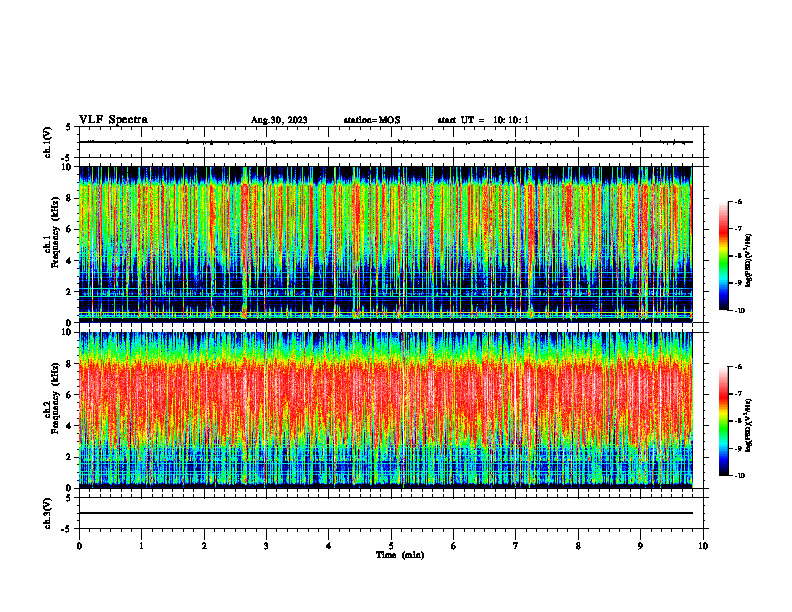Click time axis tick label "1"
This screenshot has height=612, width=792.
tap(141, 546)
